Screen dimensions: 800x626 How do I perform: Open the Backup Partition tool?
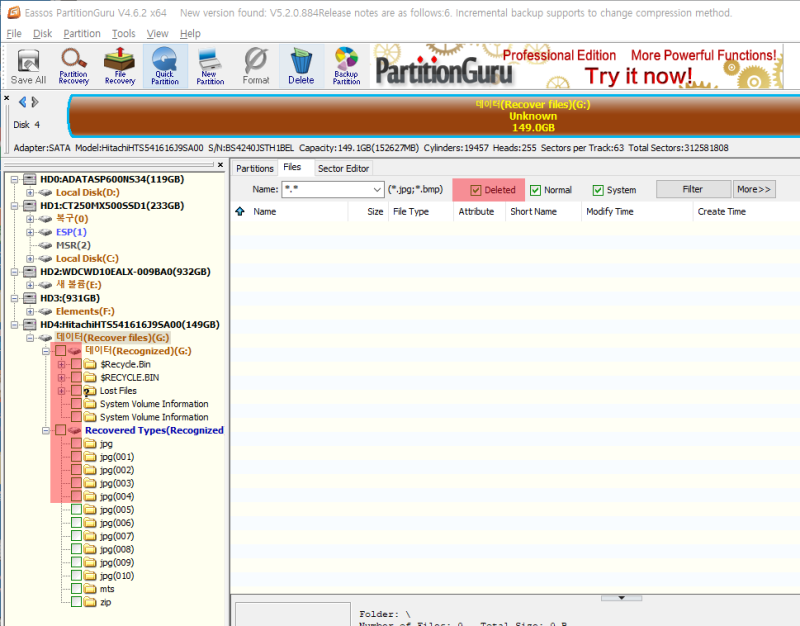[346, 66]
